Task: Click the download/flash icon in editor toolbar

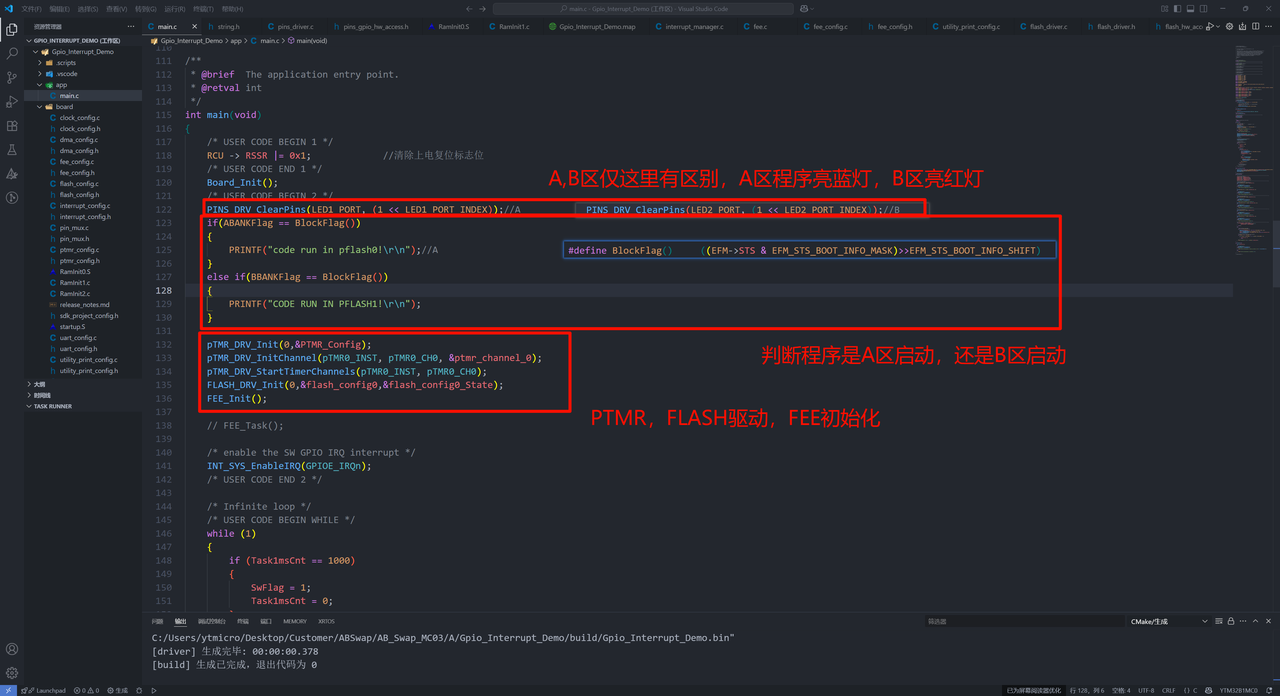Action: pos(1242,27)
